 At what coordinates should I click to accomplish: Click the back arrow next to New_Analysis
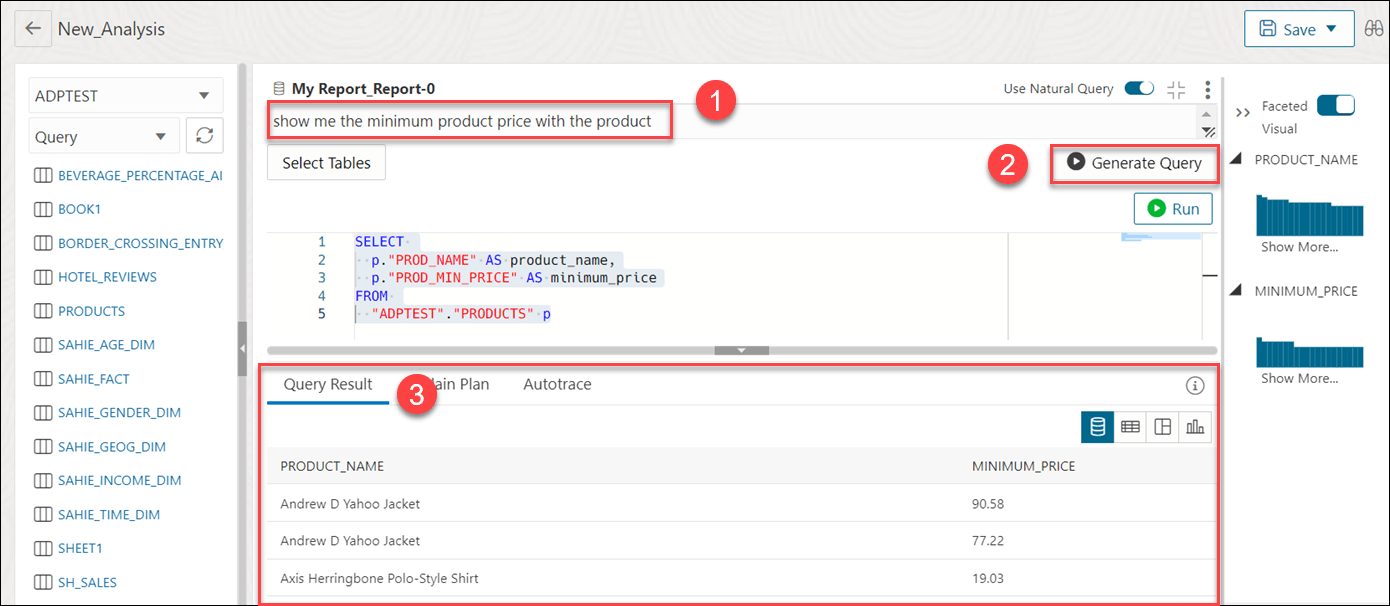[x=33, y=28]
